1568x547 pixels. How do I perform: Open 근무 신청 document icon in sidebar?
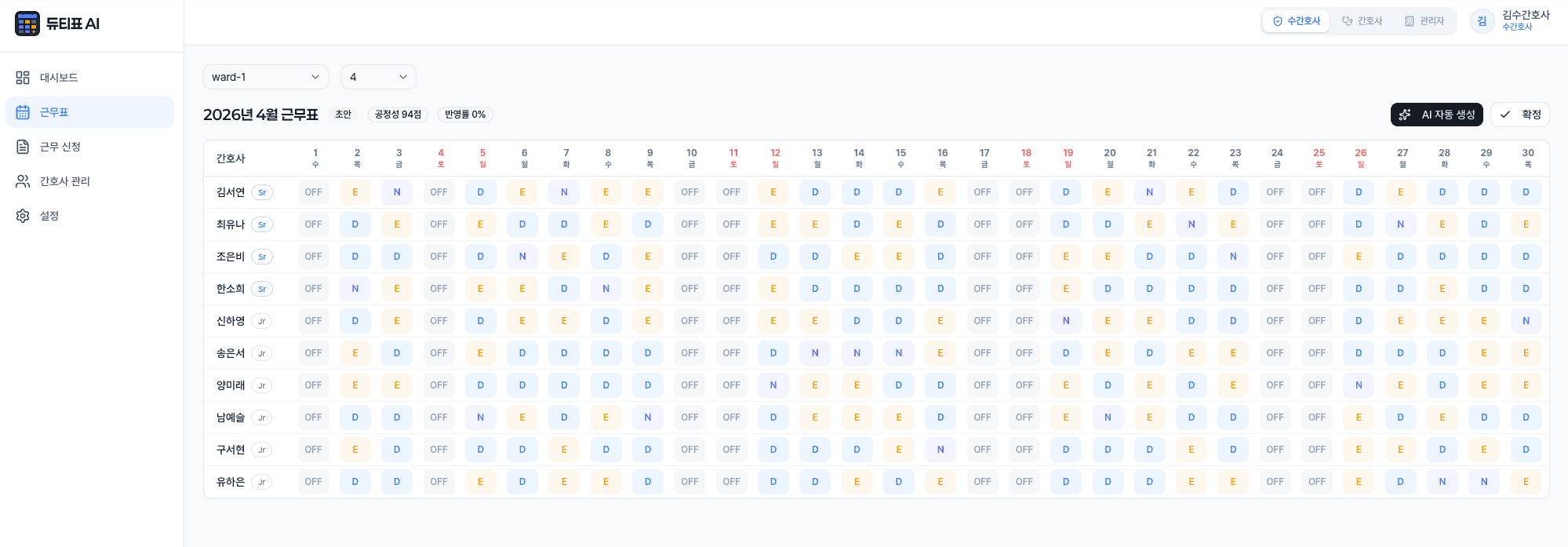[x=23, y=147]
